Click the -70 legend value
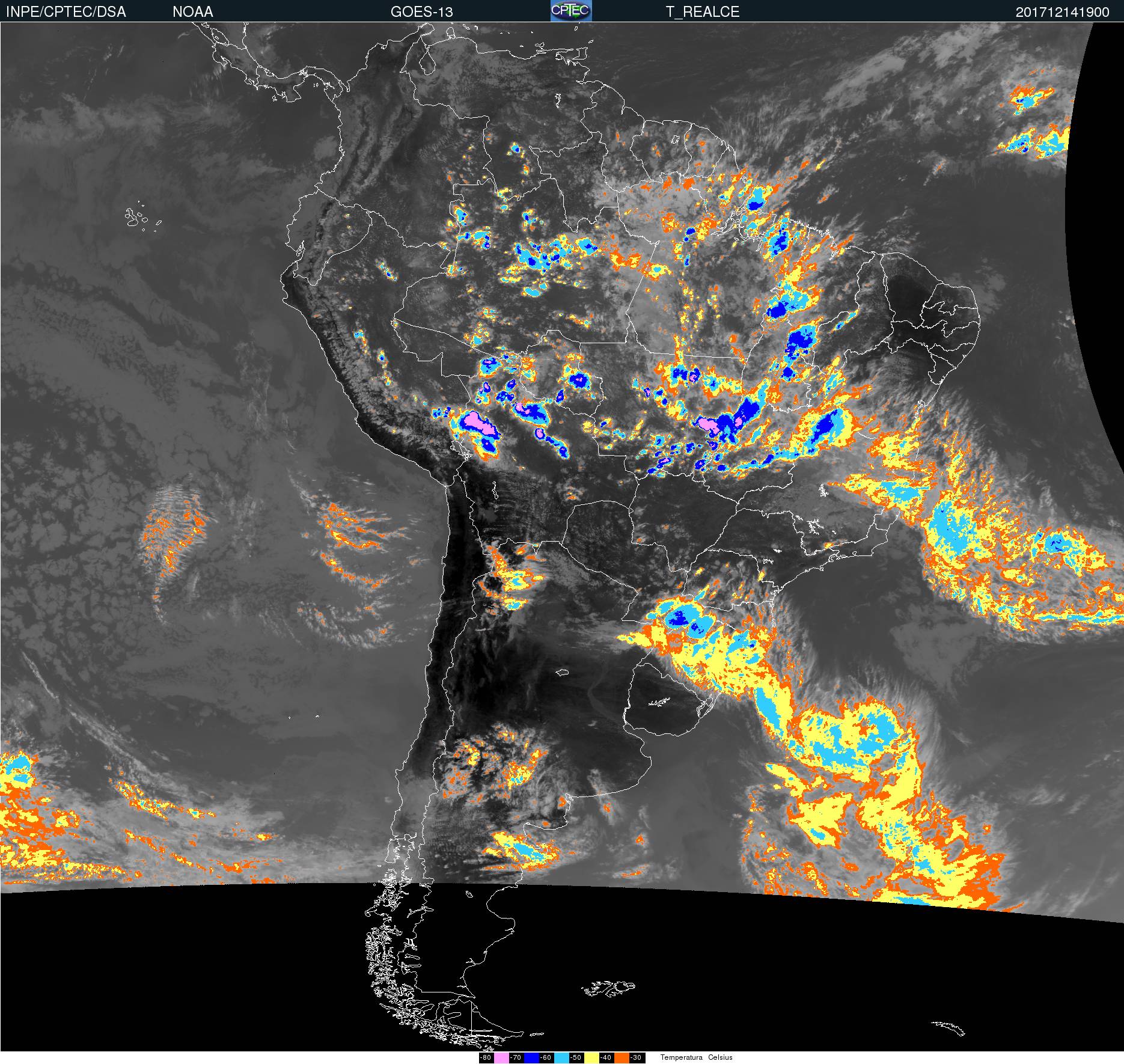Image resolution: width=1124 pixels, height=1064 pixels. pos(516,1058)
